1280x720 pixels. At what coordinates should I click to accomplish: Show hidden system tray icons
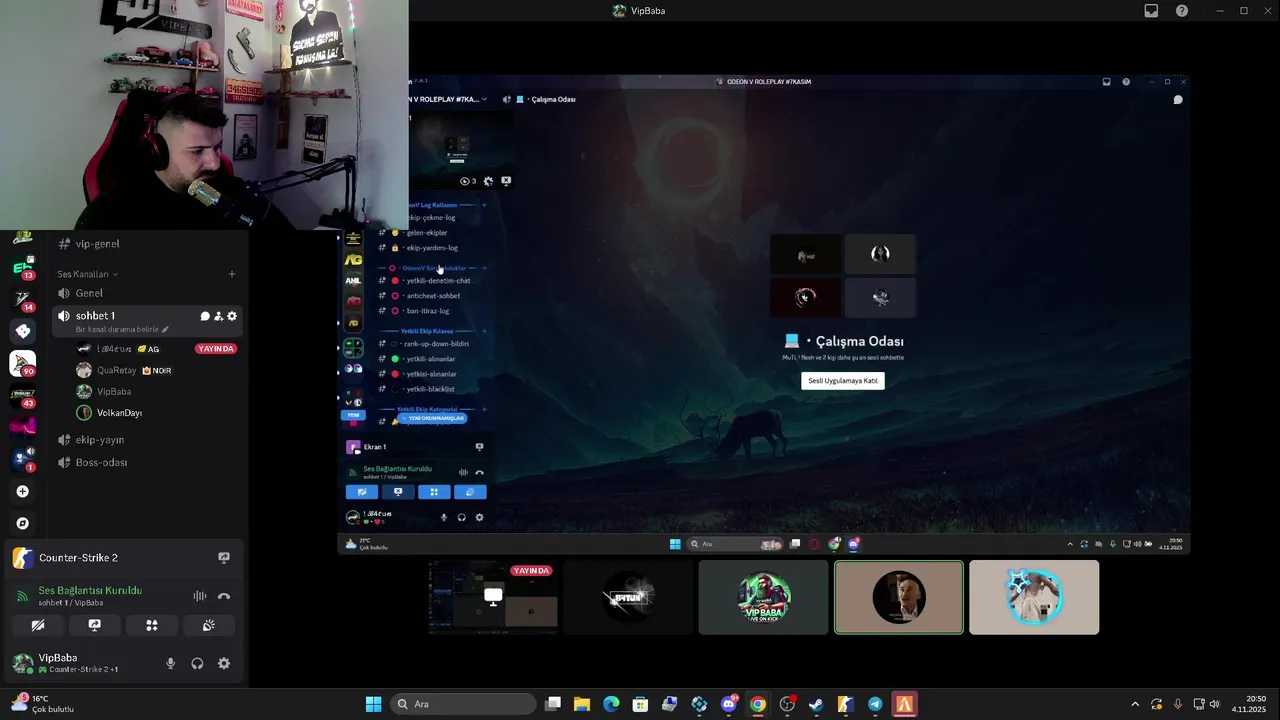click(x=1134, y=704)
